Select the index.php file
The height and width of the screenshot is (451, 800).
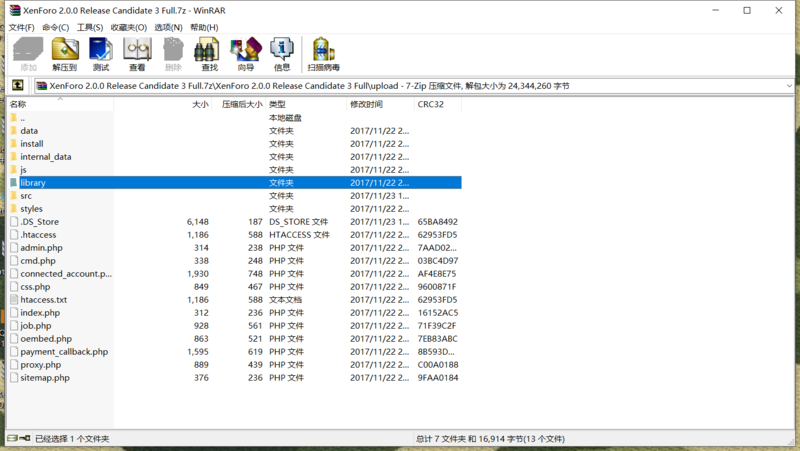pyautogui.click(x=40, y=313)
